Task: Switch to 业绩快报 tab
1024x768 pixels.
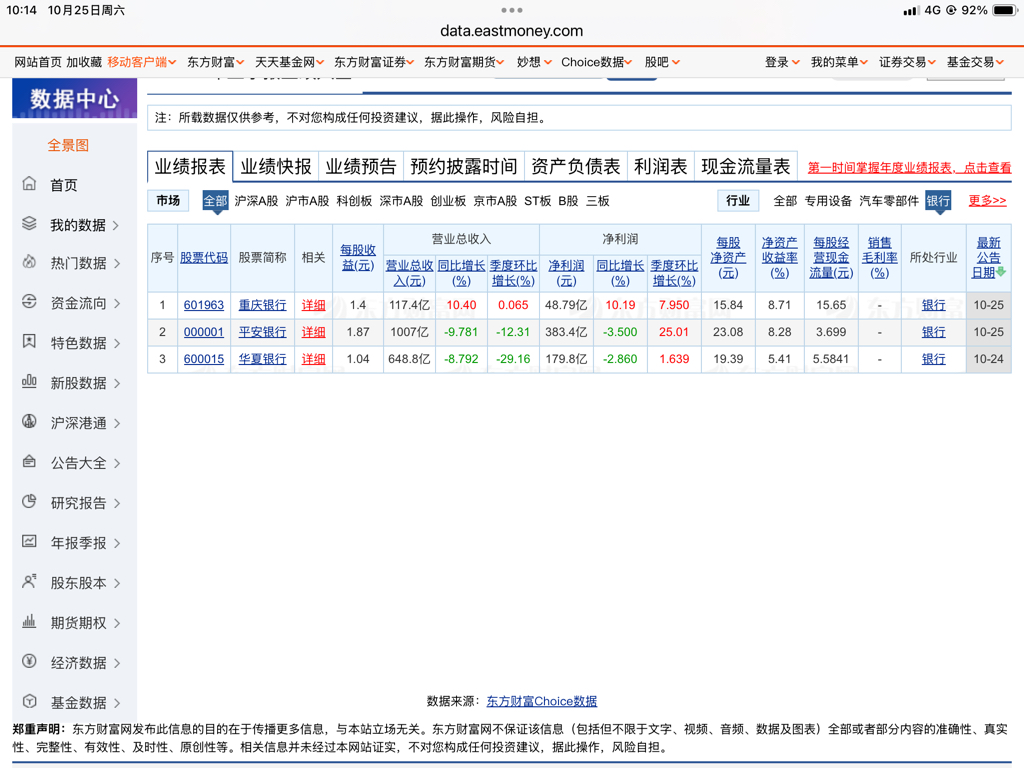Action: 276,167
